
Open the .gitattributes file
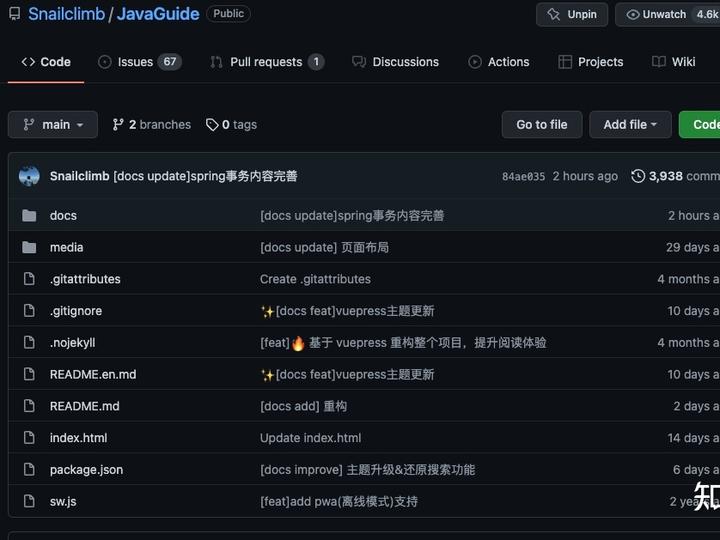pos(85,279)
